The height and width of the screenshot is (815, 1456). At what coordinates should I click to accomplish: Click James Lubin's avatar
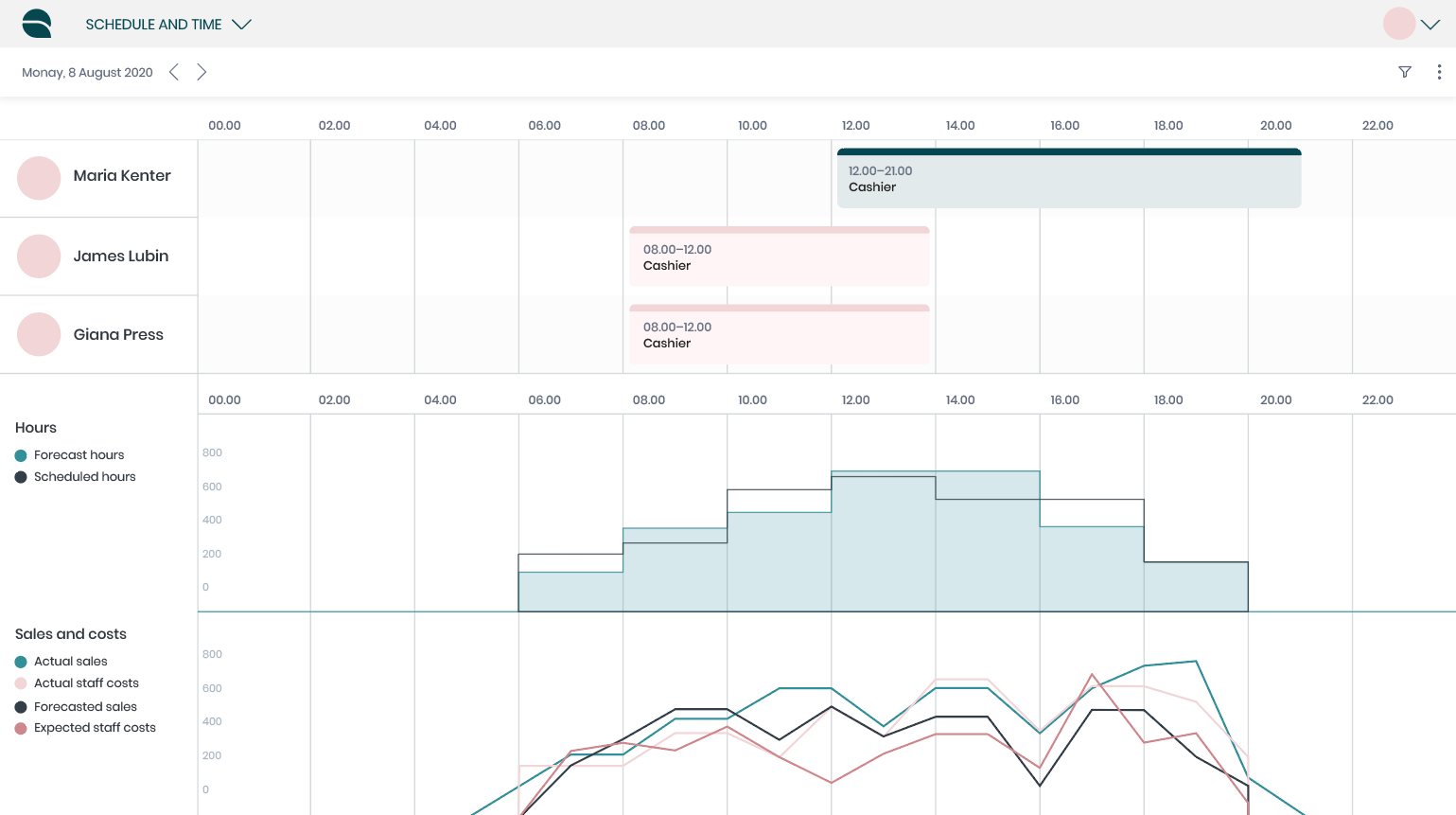pyautogui.click(x=39, y=257)
